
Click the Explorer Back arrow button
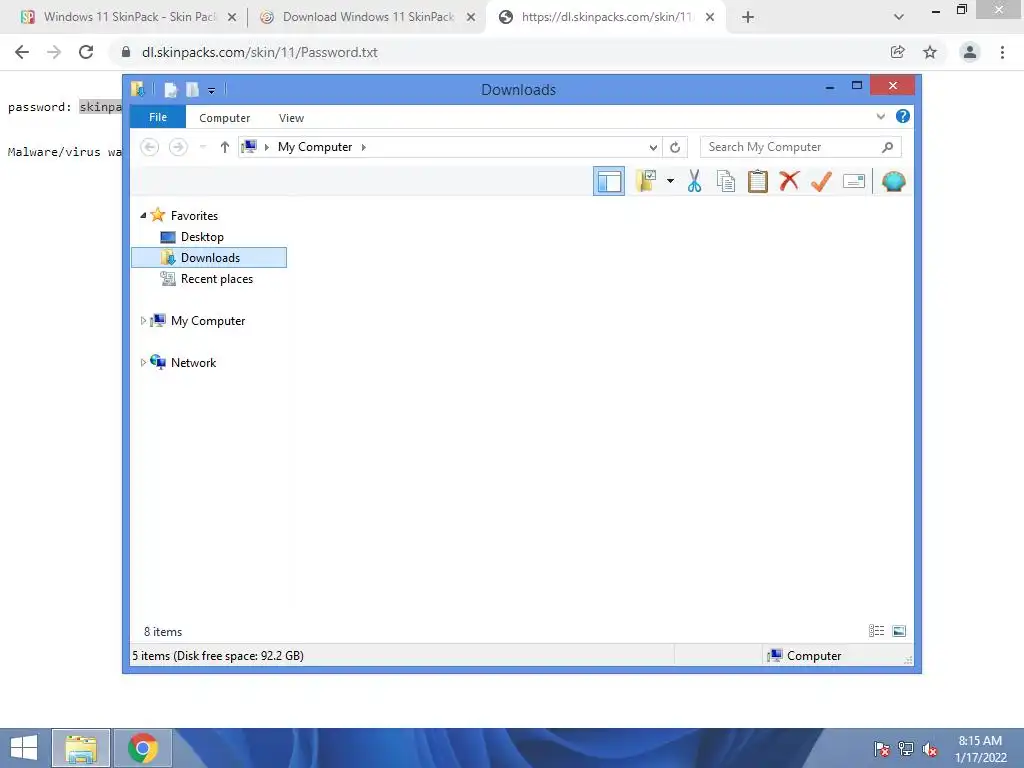point(150,147)
